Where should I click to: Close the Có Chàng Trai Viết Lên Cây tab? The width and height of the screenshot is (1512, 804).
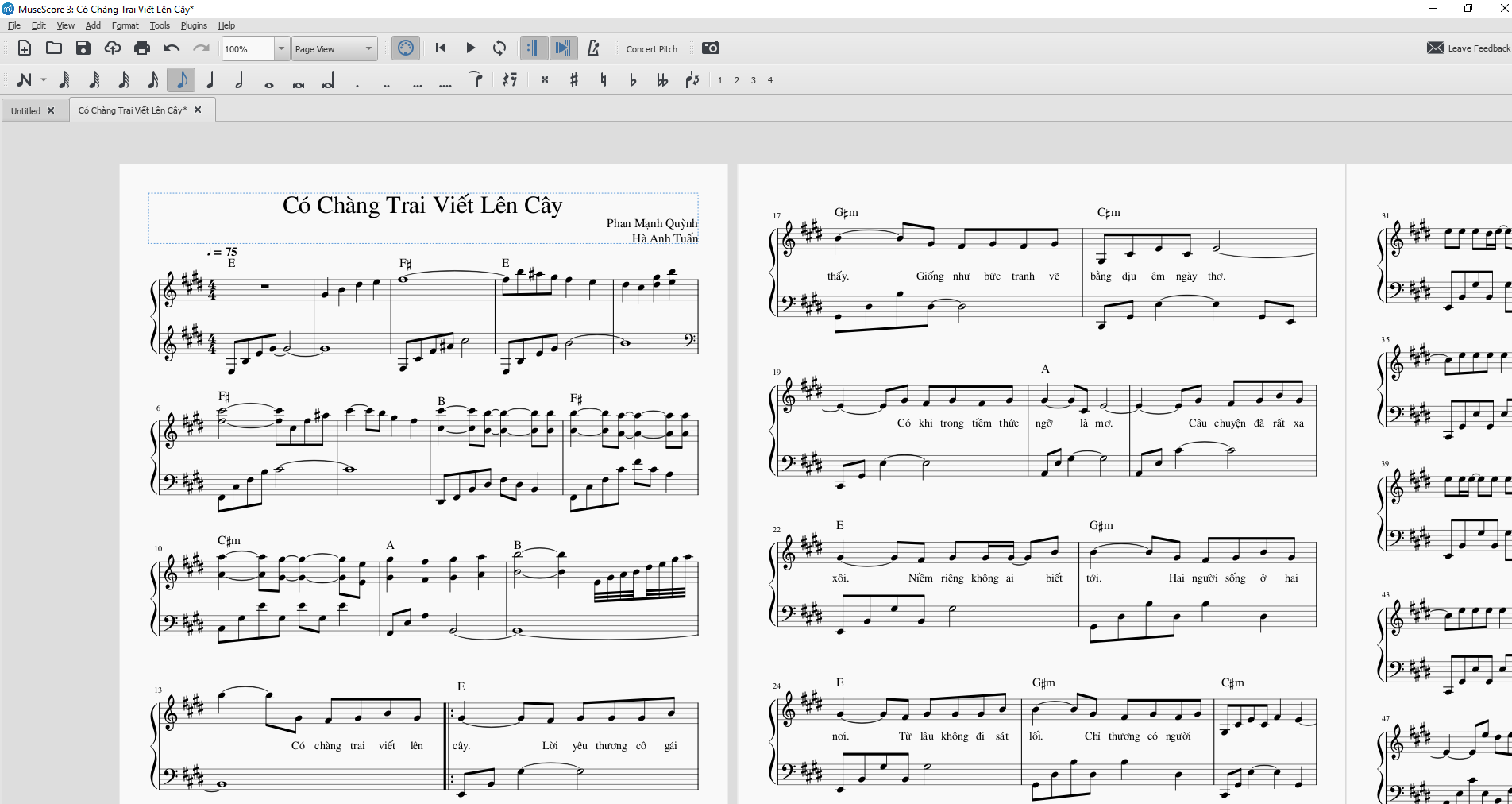coord(198,110)
